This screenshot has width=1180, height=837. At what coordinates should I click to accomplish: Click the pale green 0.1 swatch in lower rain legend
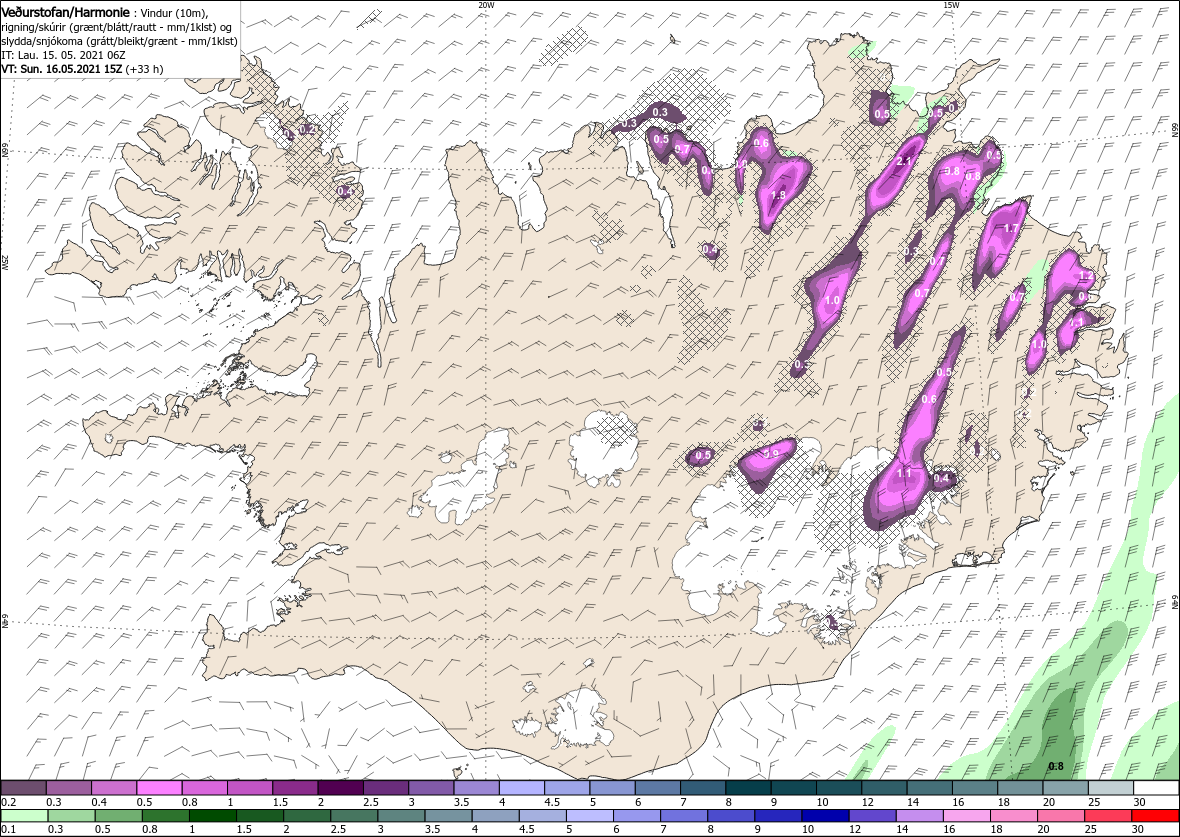coord(25,816)
